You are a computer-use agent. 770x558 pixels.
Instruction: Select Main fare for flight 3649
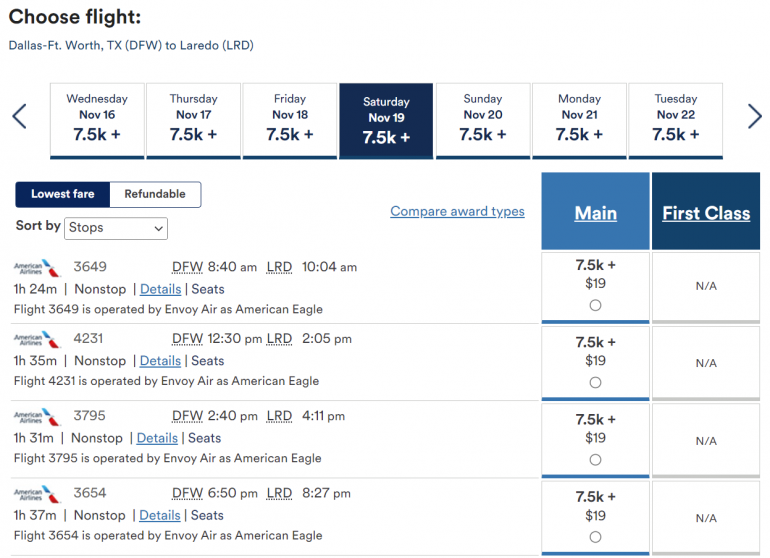click(x=595, y=306)
